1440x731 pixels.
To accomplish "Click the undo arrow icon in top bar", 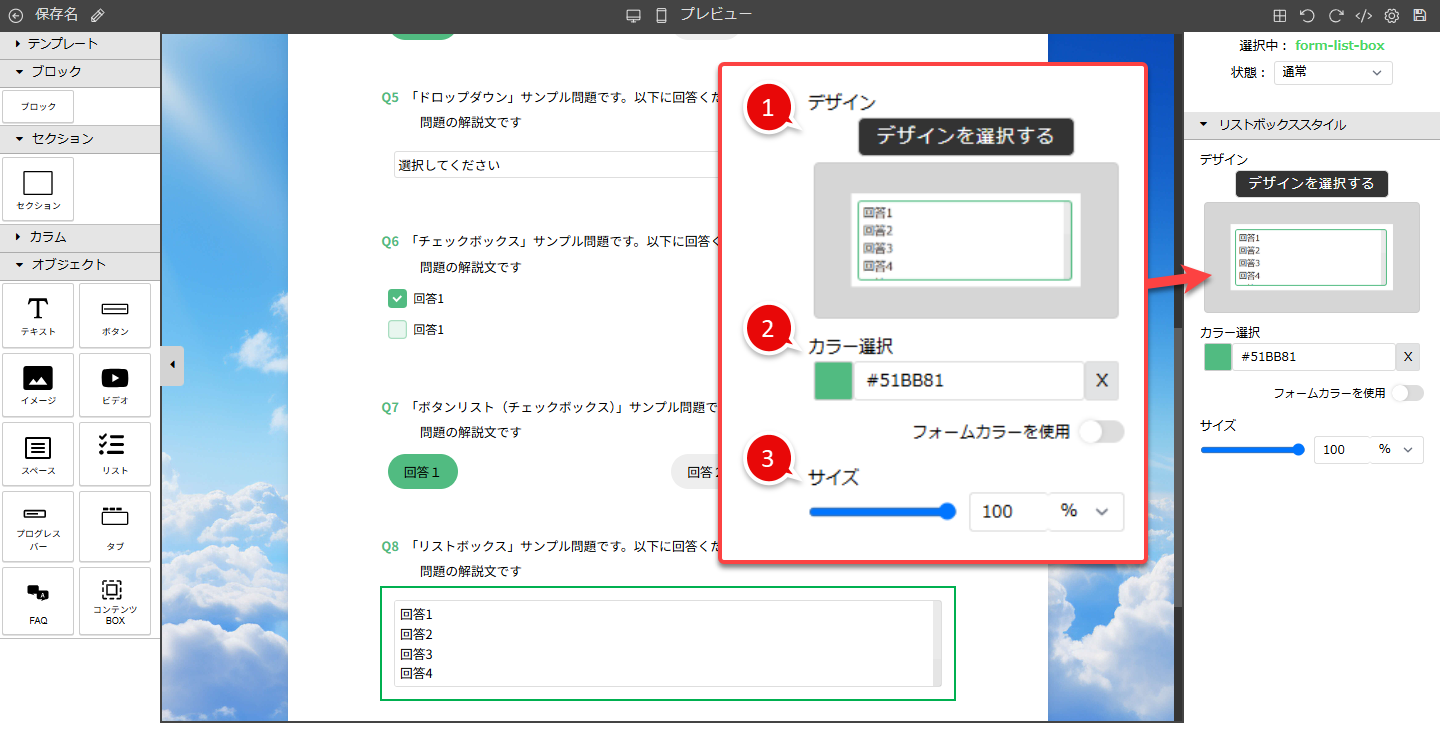I will [1307, 16].
